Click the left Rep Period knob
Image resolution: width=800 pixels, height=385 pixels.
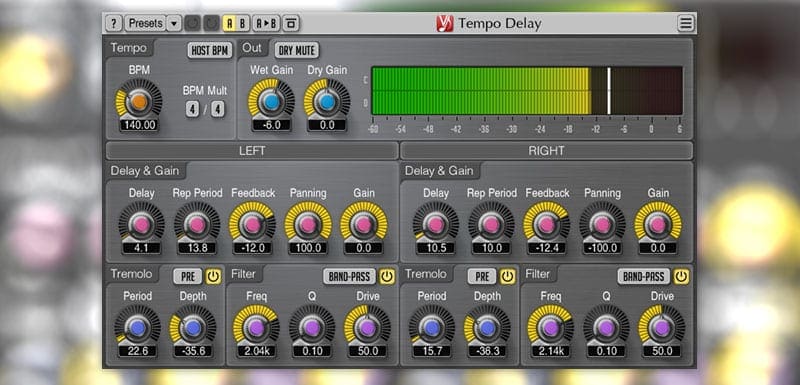pos(197,224)
